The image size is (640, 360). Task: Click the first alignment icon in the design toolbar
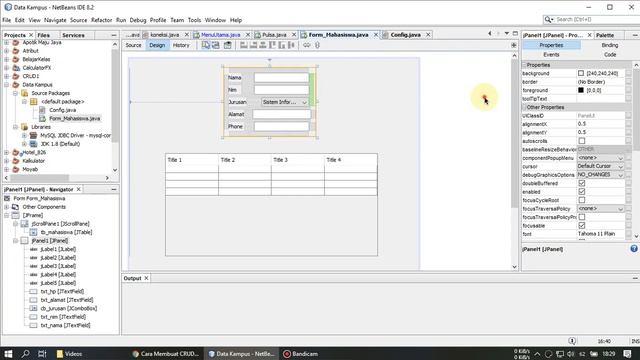point(244,45)
